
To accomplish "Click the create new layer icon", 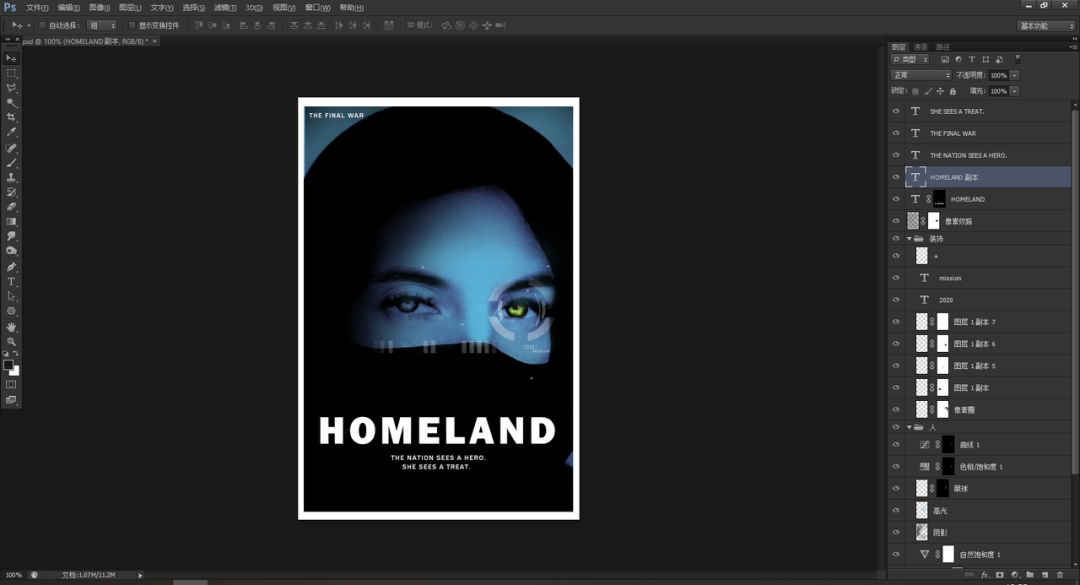I will click(1045, 575).
